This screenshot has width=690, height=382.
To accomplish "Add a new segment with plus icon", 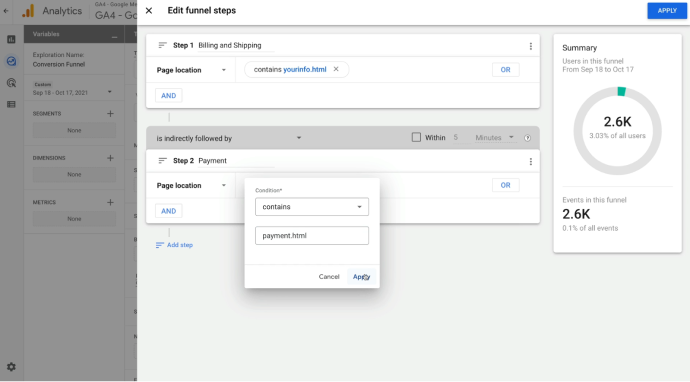I will 110,114.
